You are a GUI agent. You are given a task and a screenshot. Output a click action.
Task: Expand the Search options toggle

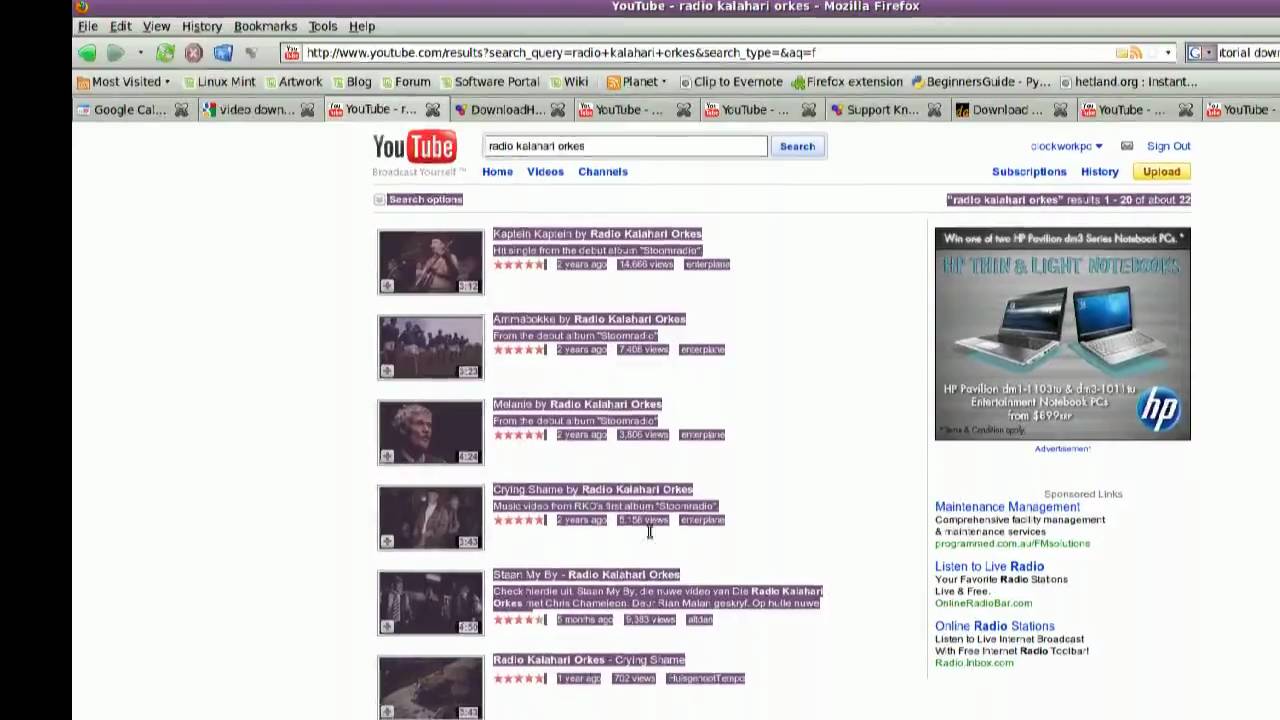coord(418,200)
